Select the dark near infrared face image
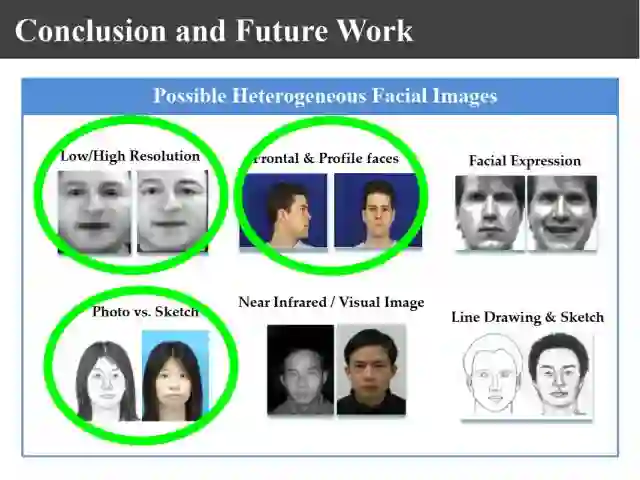Viewport: 640px width, 480px height. 300,370
